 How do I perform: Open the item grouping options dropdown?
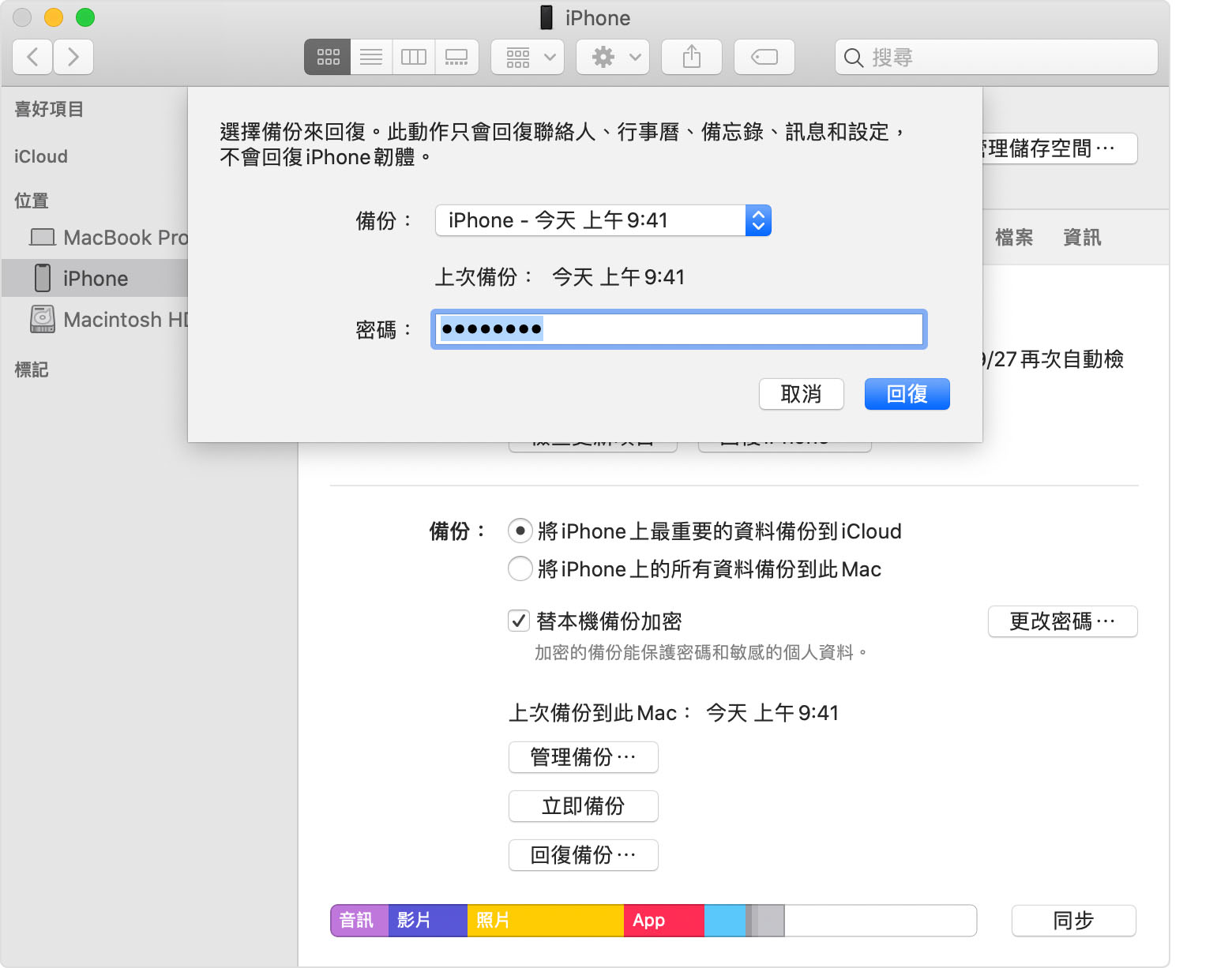click(528, 57)
